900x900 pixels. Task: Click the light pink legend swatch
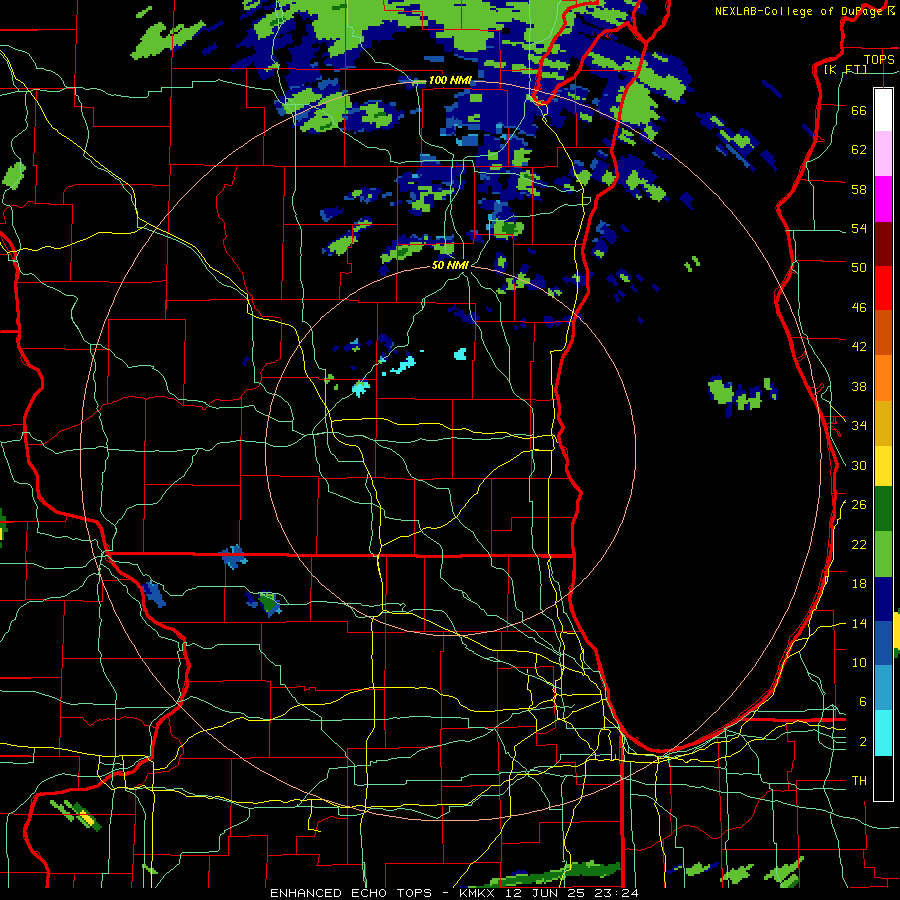coord(883,153)
